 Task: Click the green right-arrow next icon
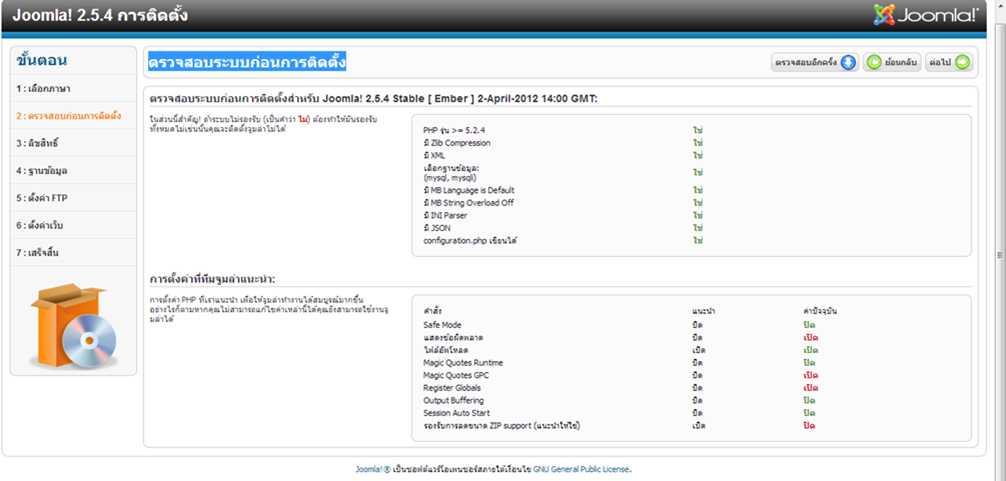[x=962, y=62]
